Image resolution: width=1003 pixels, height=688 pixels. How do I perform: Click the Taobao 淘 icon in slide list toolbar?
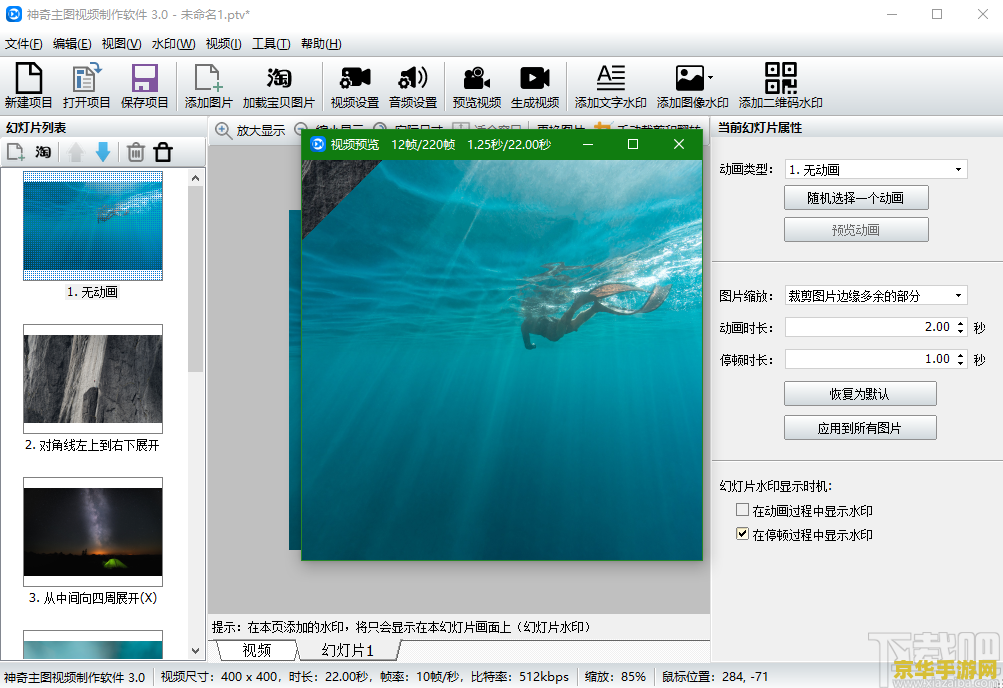coord(43,152)
